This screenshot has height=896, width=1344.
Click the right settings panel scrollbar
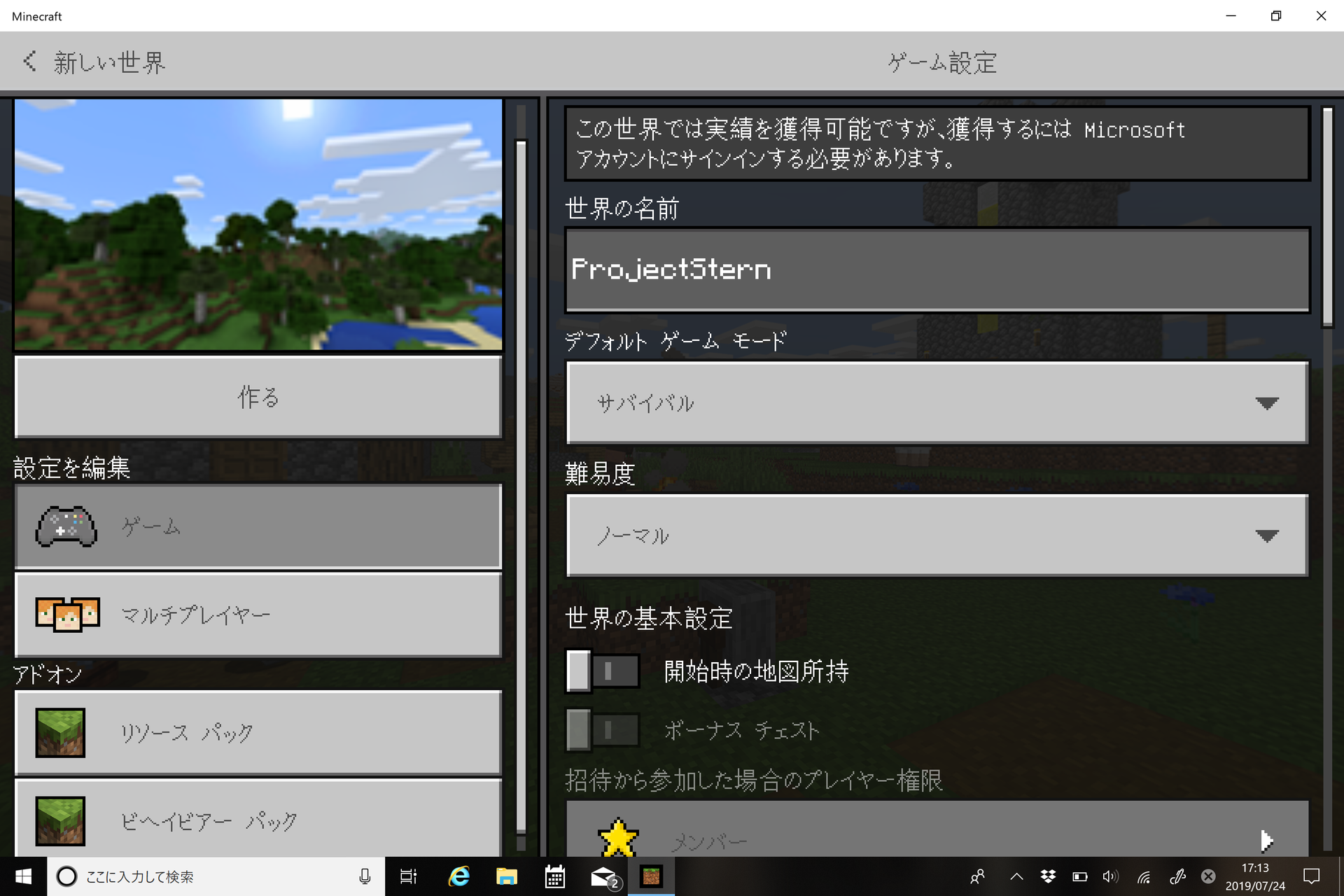coord(1327,217)
